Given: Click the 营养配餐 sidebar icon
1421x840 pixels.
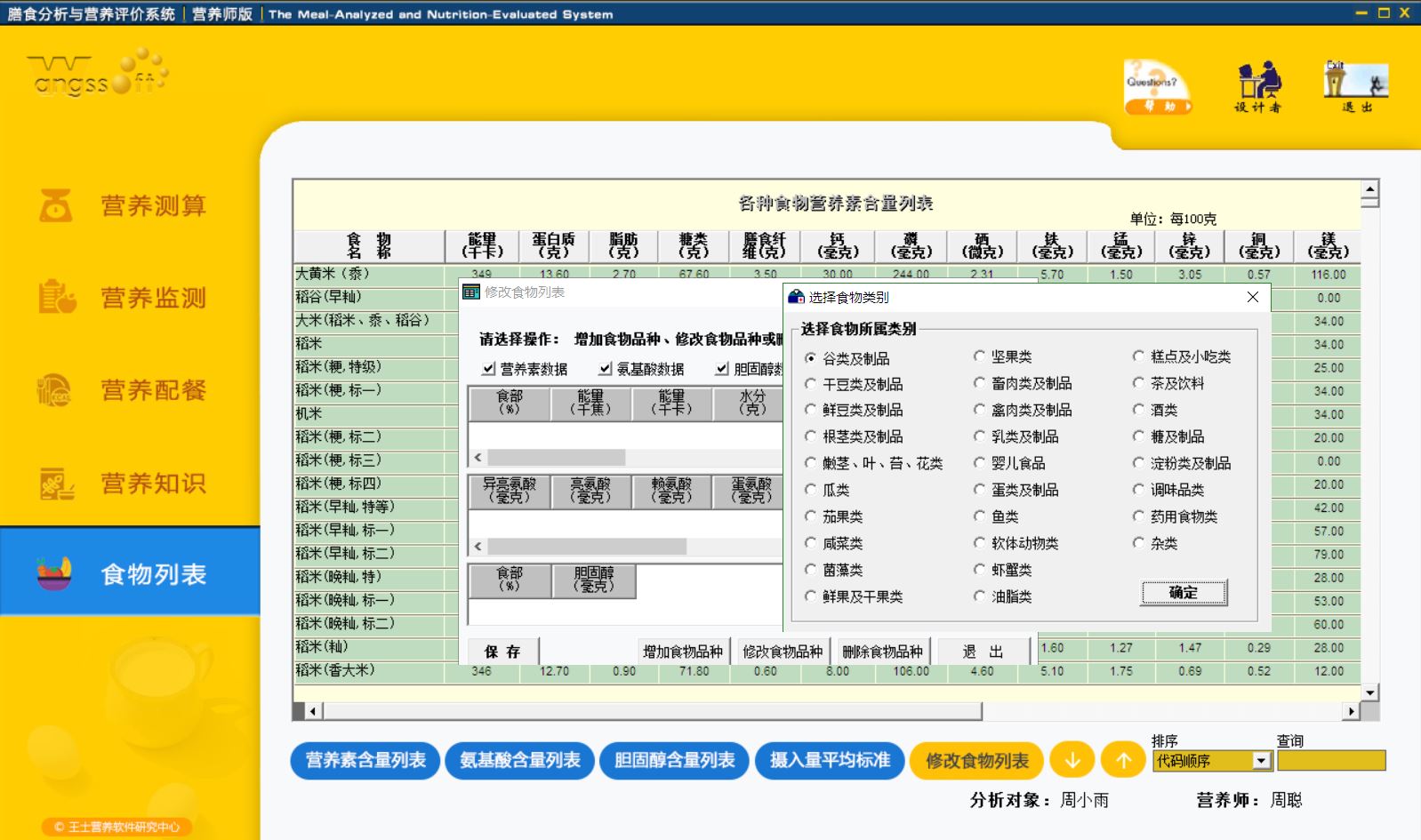Looking at the screenshot, I should [x=56, y=389].
